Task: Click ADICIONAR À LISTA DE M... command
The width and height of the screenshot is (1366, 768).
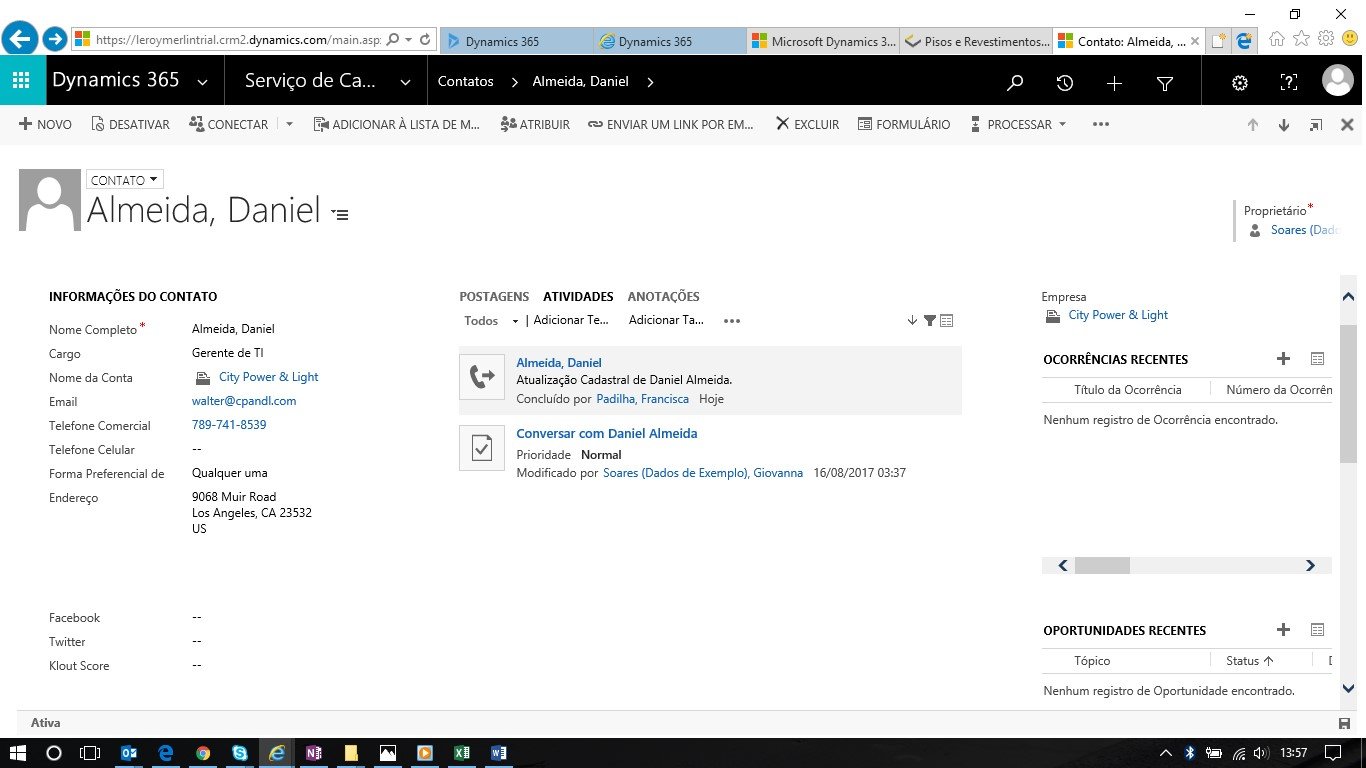Action: [397, 125]
